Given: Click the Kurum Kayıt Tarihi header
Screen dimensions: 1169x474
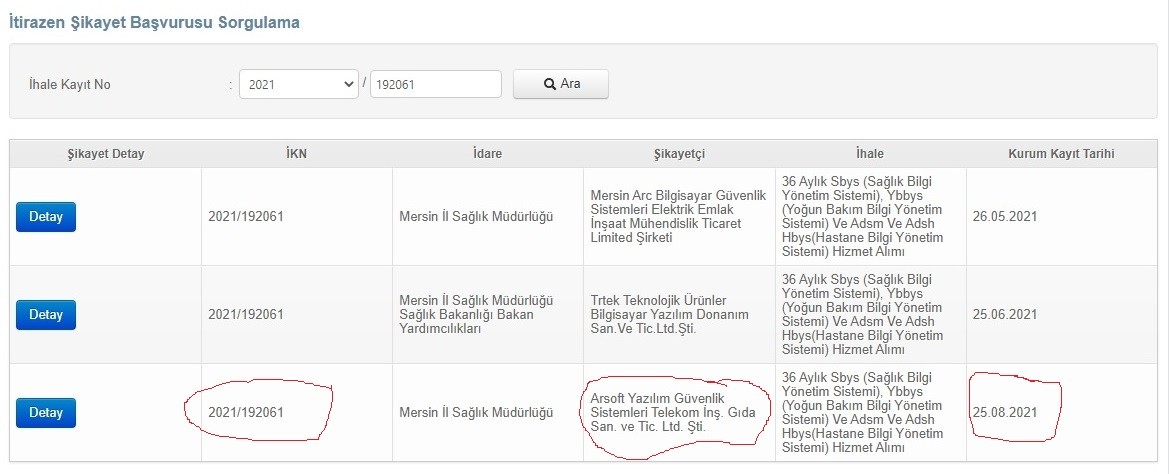Looking at the screenshot, I should click(x=1062, y=154).
